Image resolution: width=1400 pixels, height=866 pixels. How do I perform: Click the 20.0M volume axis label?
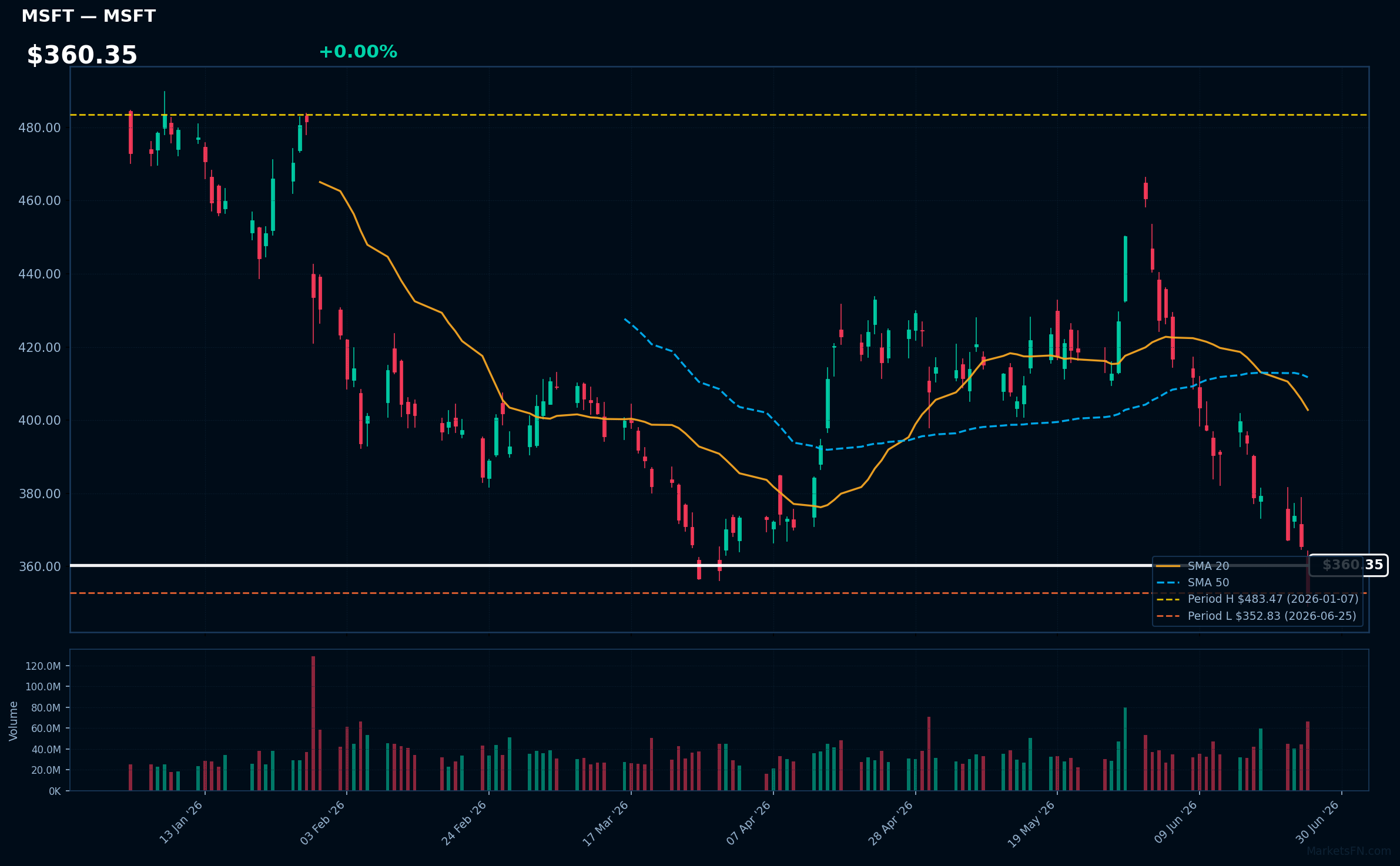coord(45,770)
